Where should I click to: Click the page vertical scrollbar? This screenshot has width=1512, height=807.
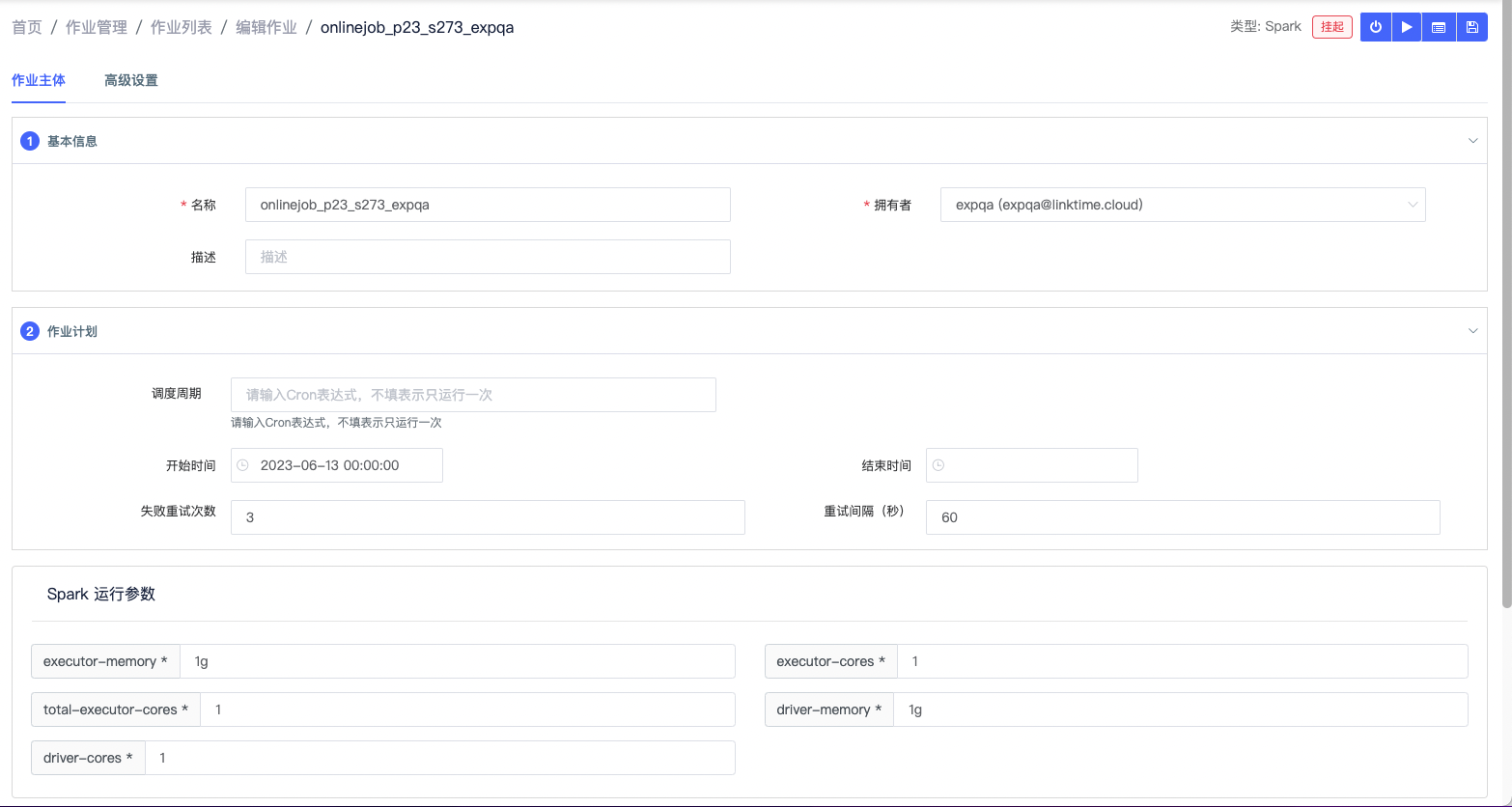tap(1506, 304)
